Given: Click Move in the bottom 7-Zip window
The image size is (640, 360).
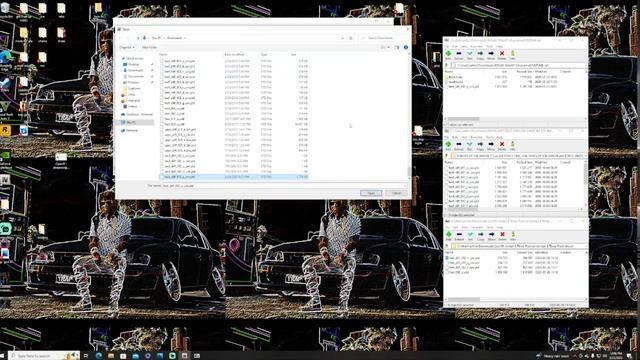Looking at the screenshot, I should (x=491, y=236).
